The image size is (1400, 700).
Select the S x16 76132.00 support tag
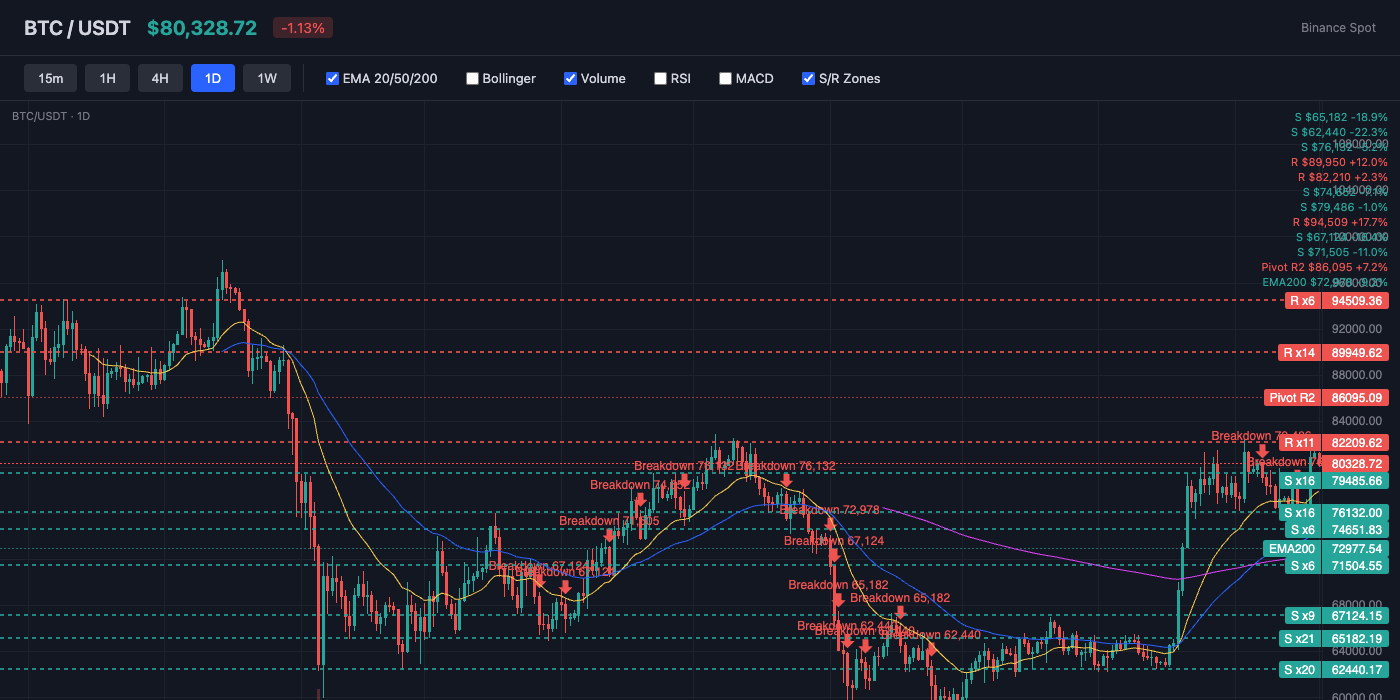click(x=1333, y=512)
